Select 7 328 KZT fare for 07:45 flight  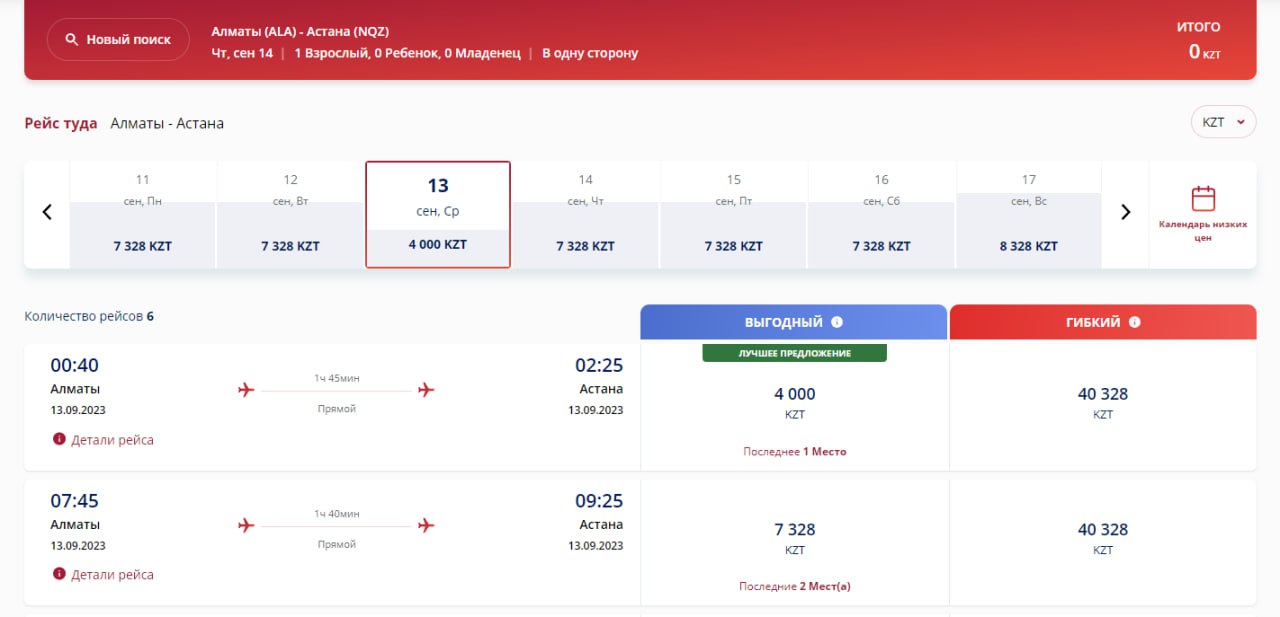coord(794,538)
